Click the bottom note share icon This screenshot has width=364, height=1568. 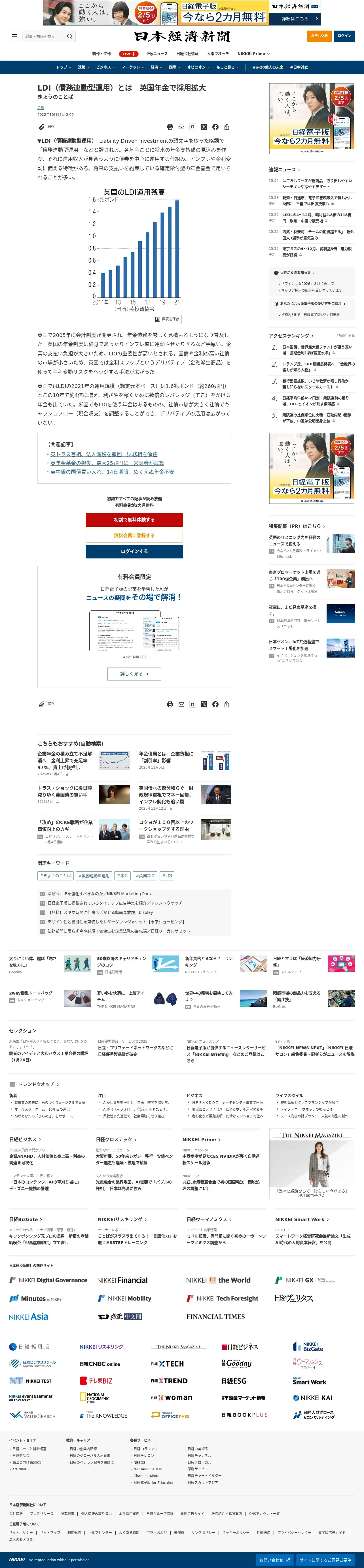193,704
